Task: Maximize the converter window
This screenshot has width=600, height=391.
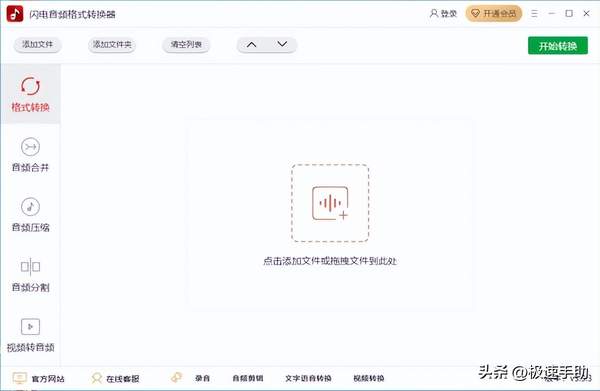Action: (569, 14)
